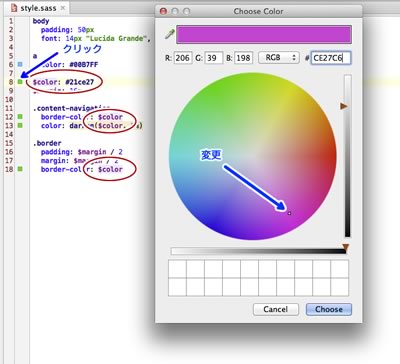Click the R value field showing 206

point(183,58)
